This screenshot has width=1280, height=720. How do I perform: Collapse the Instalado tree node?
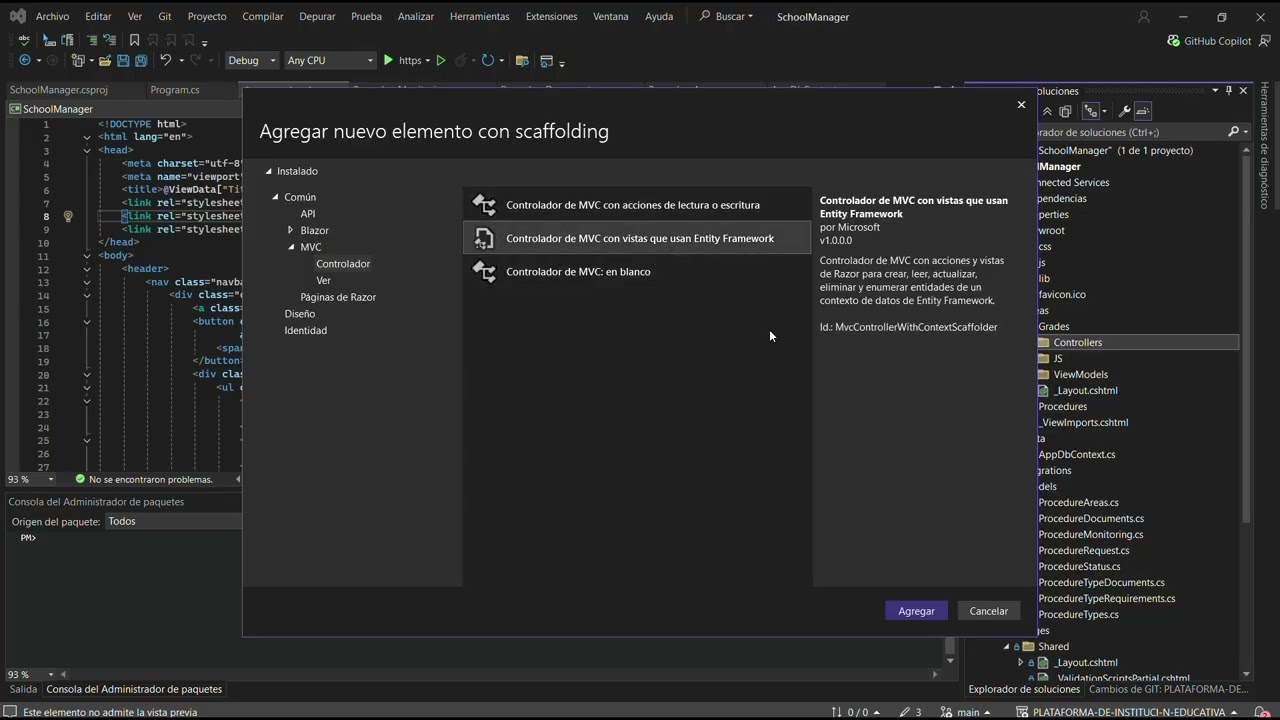pyautogui.click(x=268, y=171)
